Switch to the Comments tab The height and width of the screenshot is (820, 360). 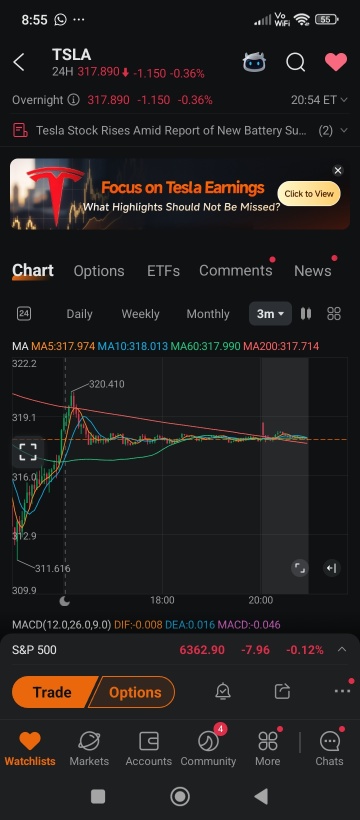tap(235, 270)
